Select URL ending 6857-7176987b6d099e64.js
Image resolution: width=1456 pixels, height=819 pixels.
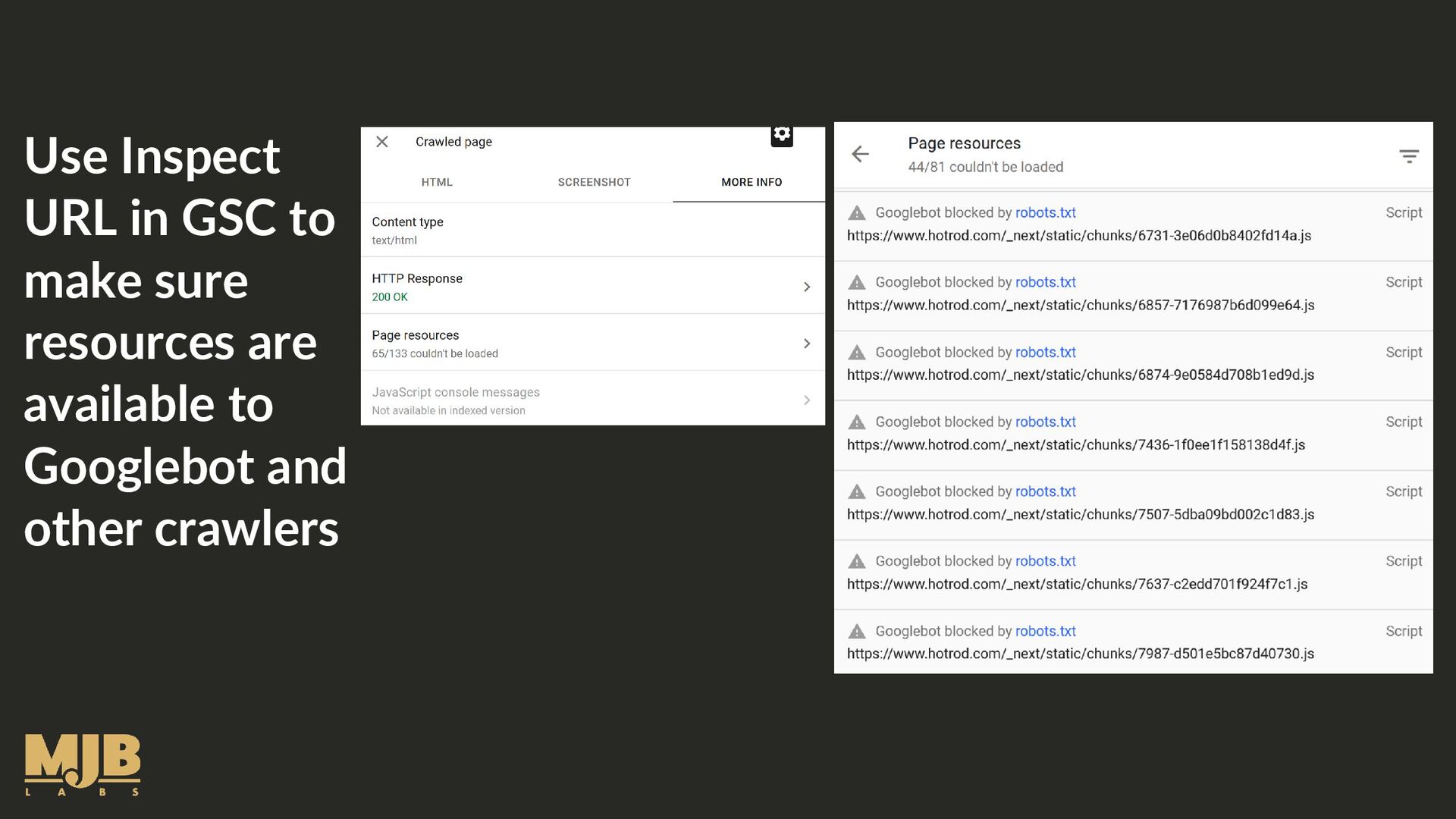pos(1081,306)
